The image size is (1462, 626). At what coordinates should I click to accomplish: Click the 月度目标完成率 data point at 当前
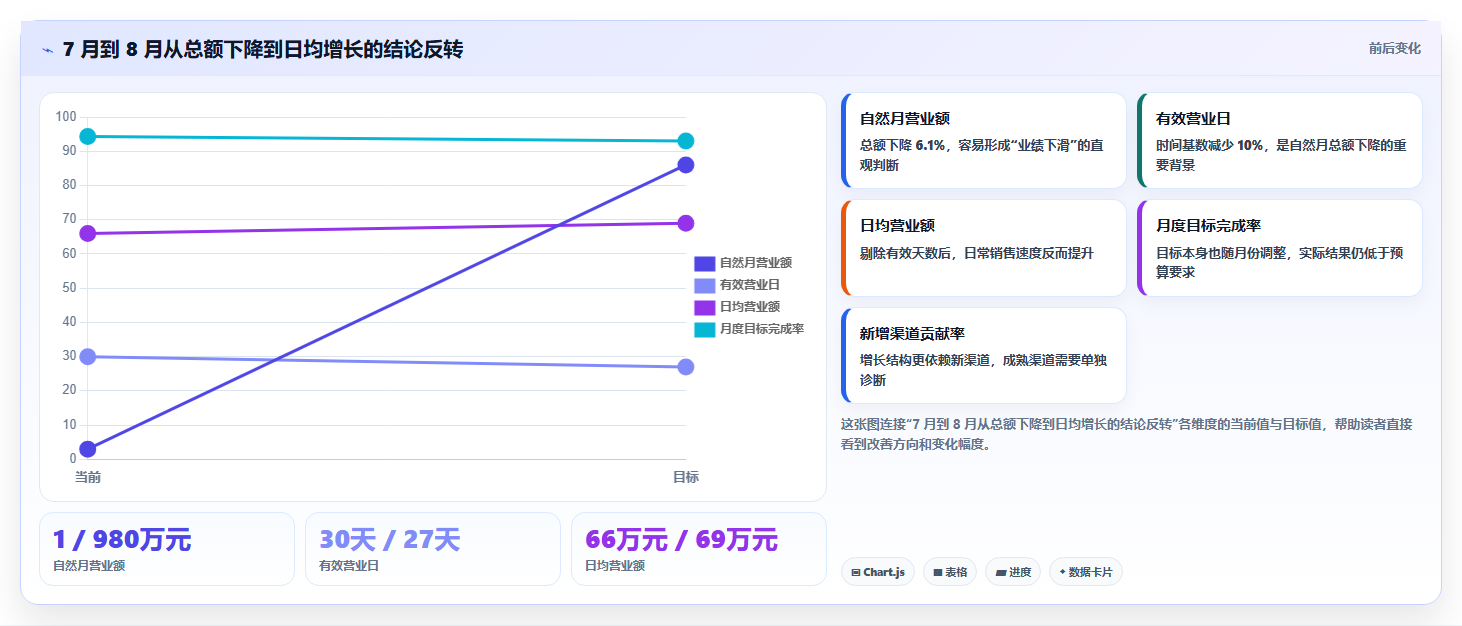[x=88, y=136]
